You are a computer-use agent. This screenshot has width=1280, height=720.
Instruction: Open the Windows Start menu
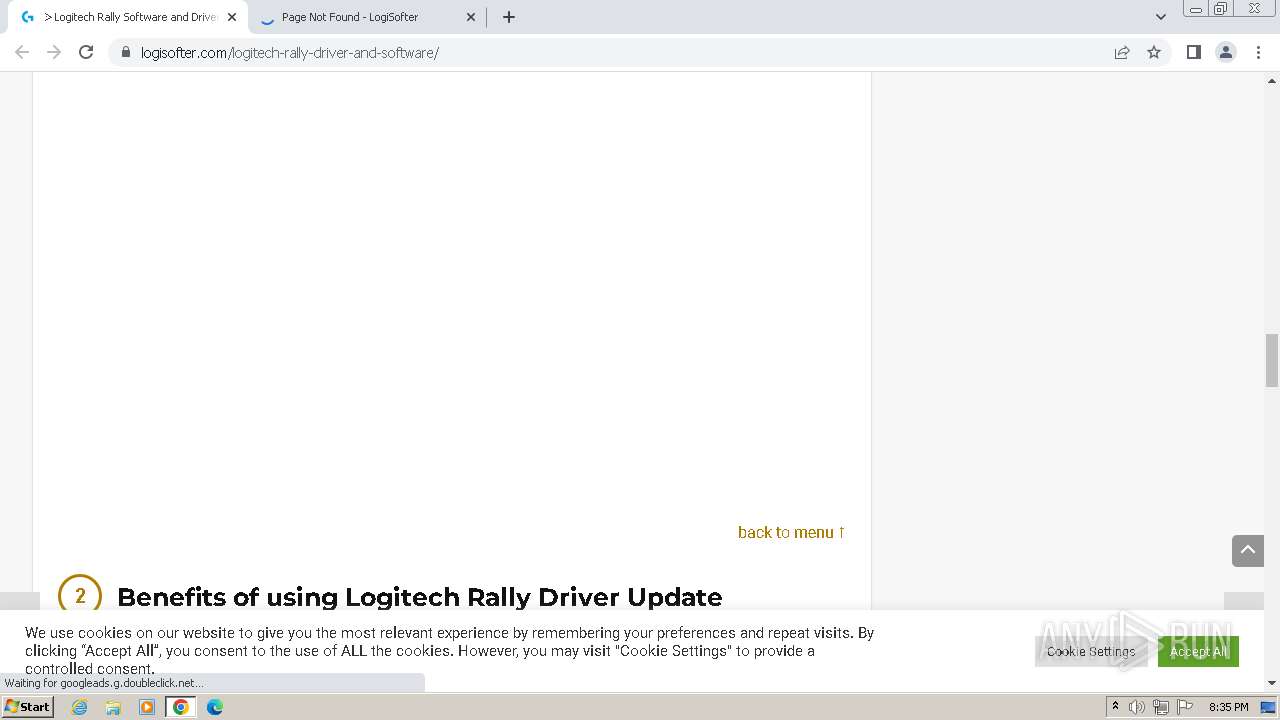coord(27,706)
